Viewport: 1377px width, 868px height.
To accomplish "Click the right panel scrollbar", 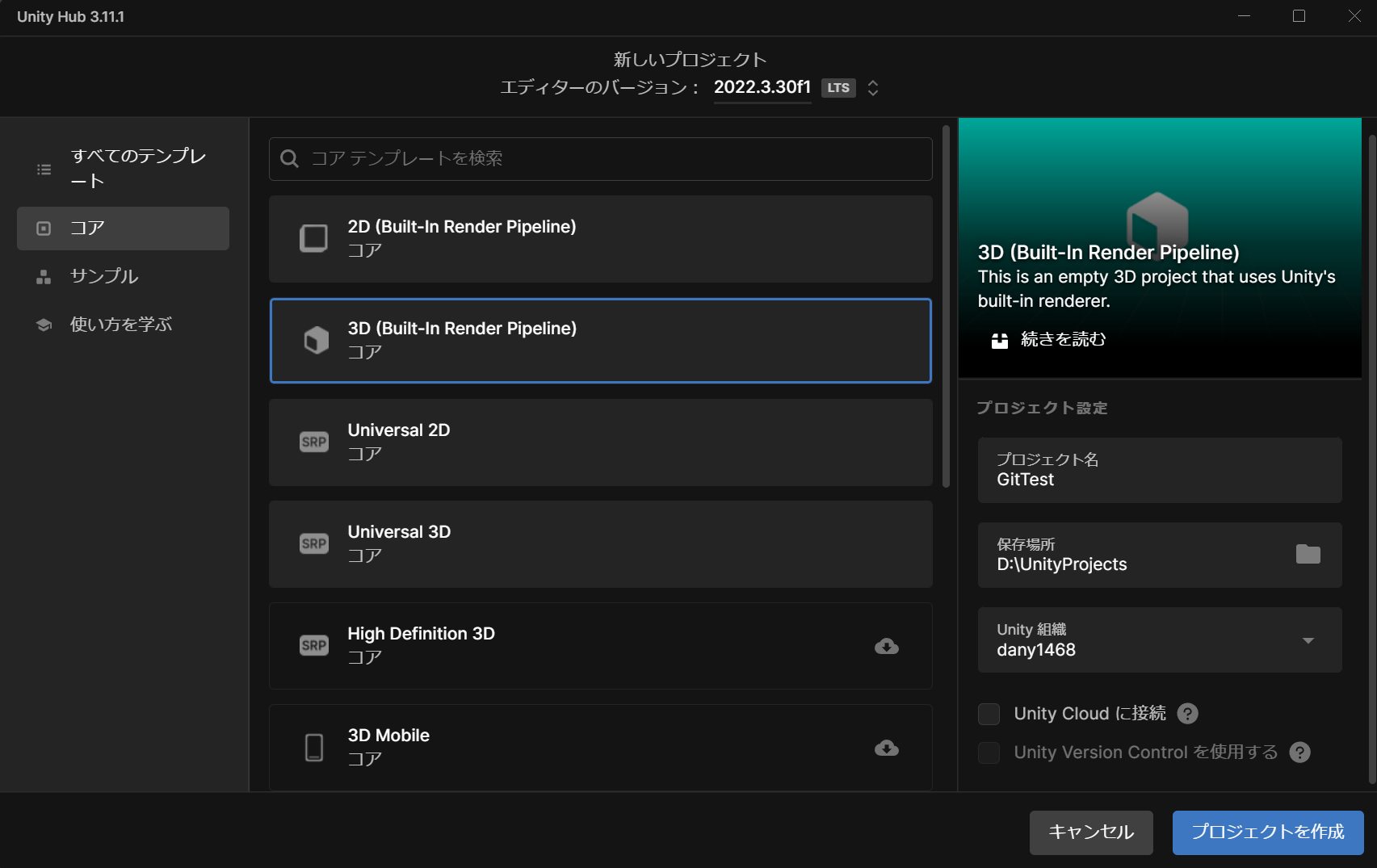I will coord(1372,459).
